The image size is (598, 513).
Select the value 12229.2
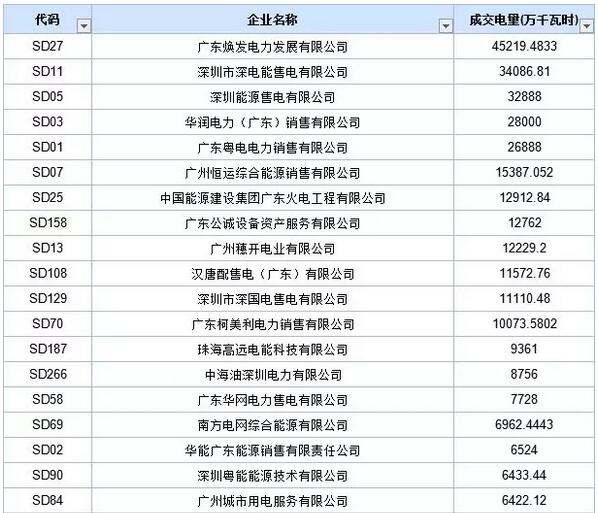point(524,248)
